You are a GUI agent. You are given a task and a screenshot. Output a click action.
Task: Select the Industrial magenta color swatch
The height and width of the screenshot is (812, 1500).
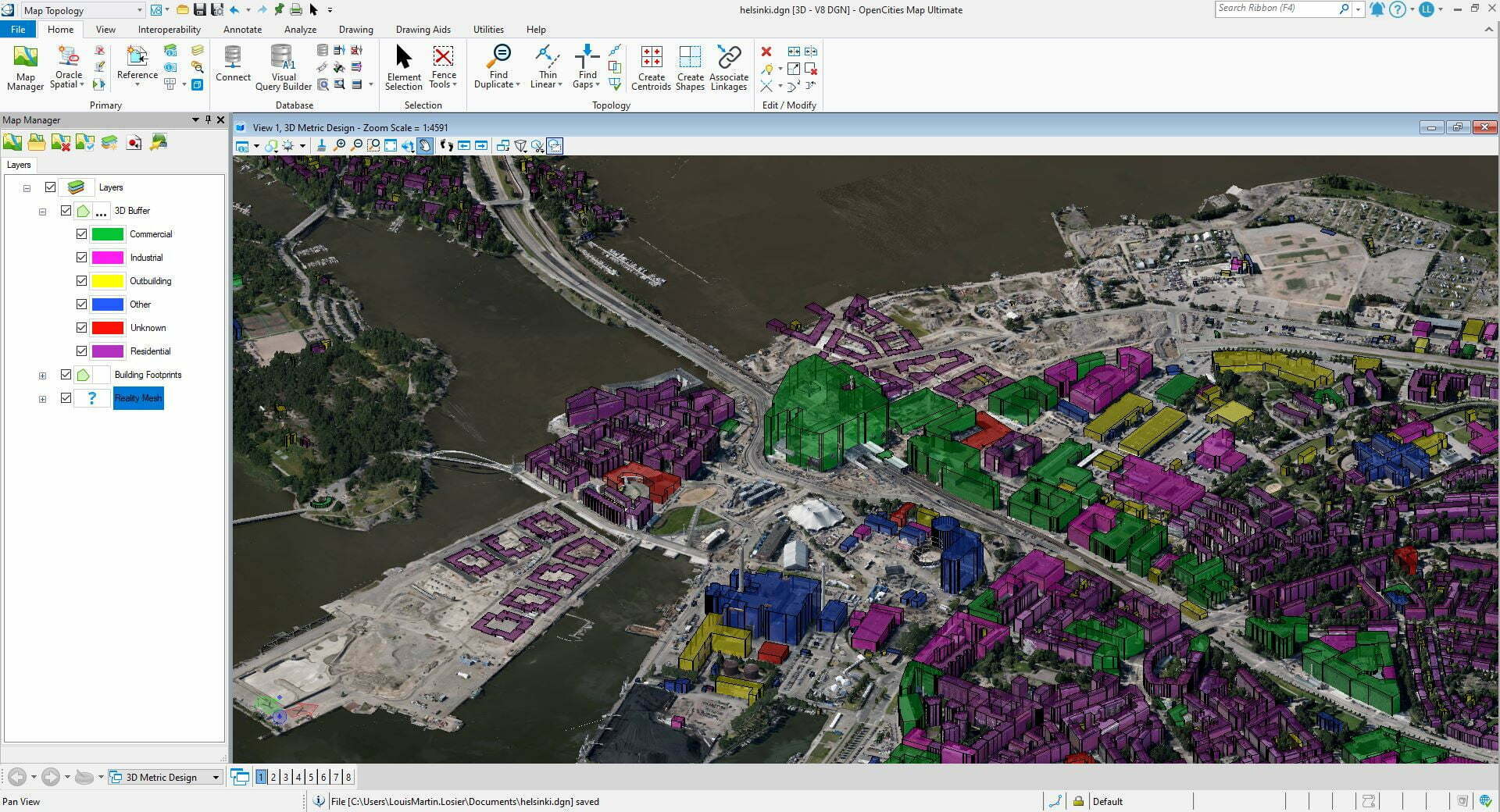click(x=107, y=257)
